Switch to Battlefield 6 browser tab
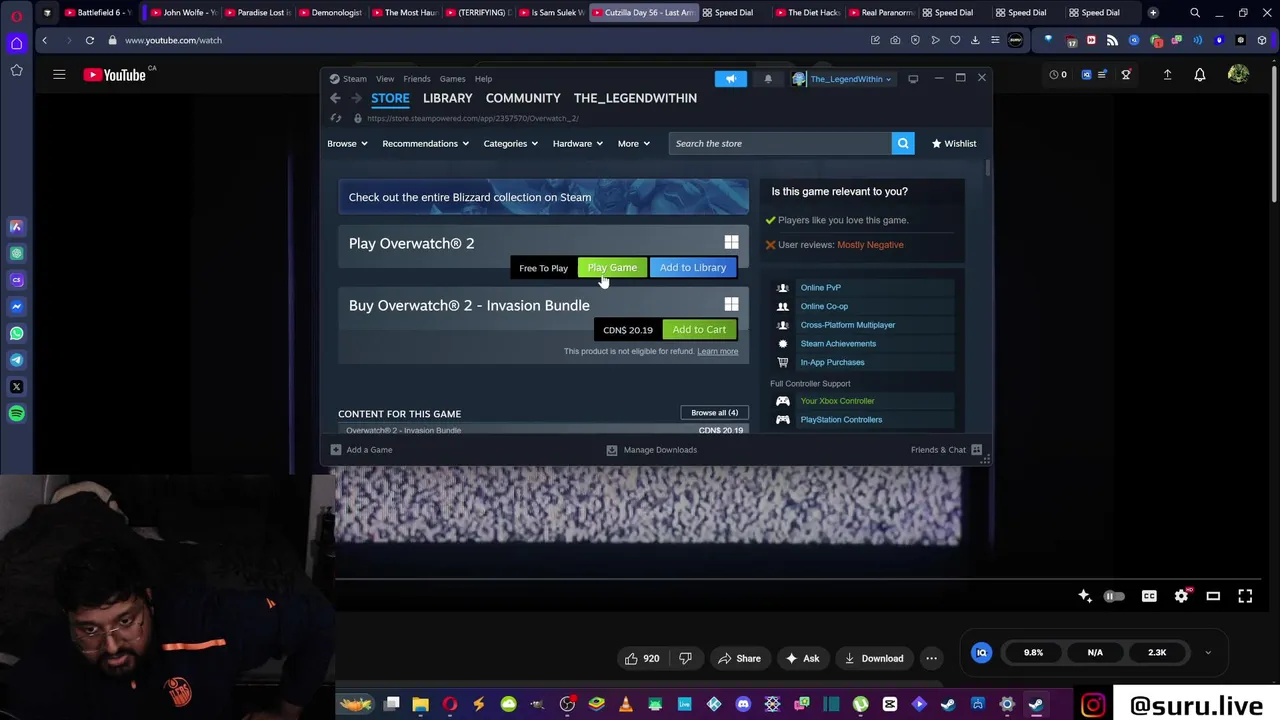 (x=98, y=13)
